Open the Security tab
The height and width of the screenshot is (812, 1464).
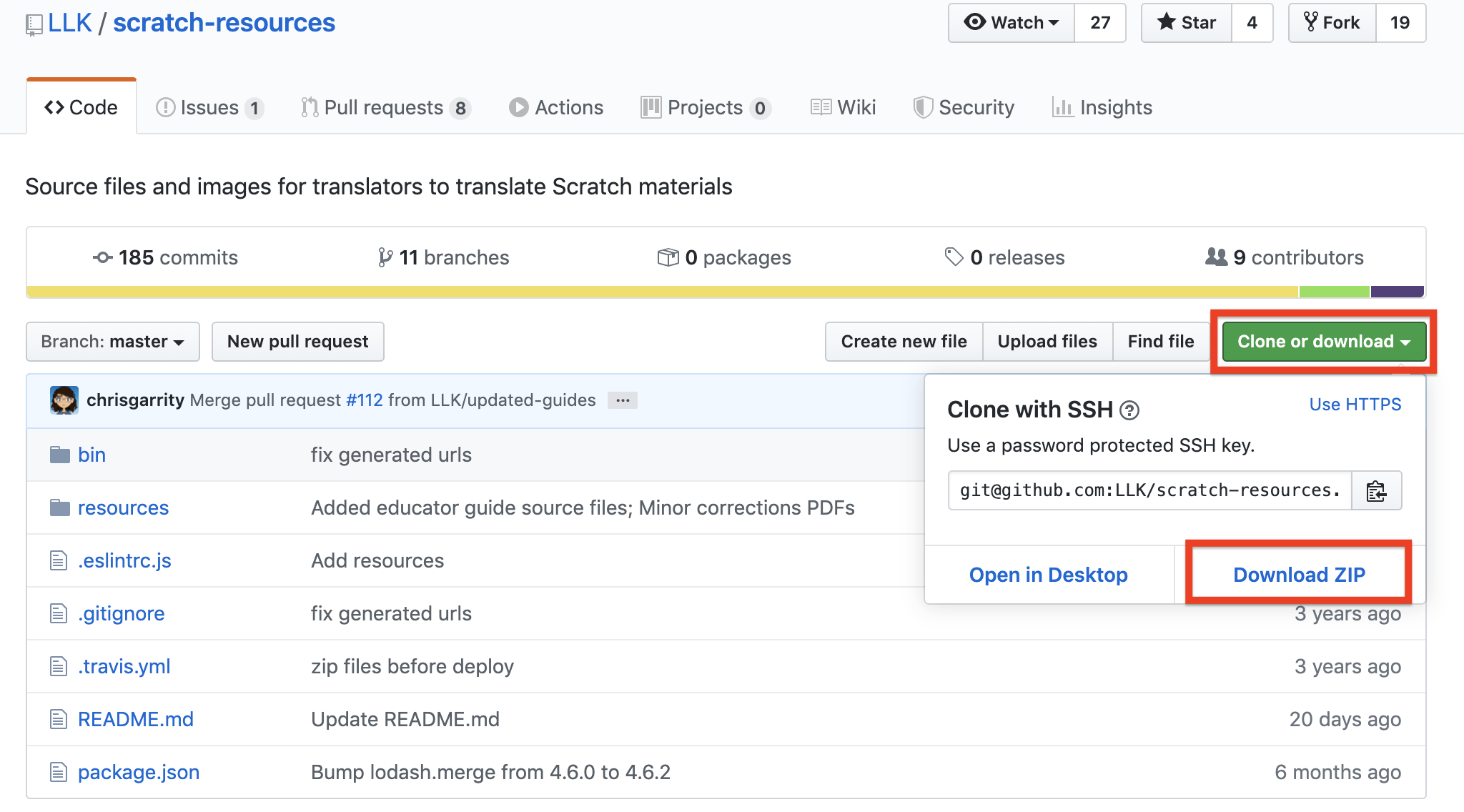tap(964, 107)
